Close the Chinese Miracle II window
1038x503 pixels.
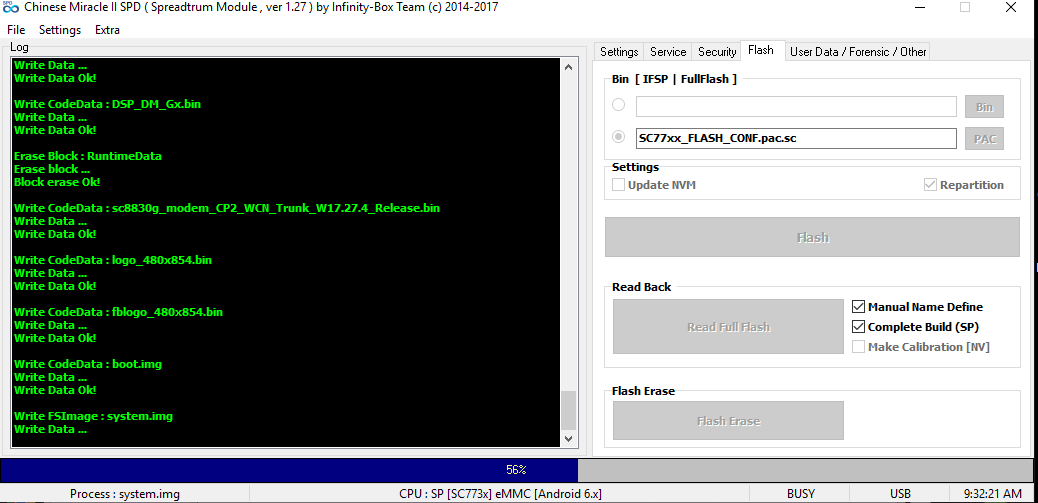(1010, 7)
